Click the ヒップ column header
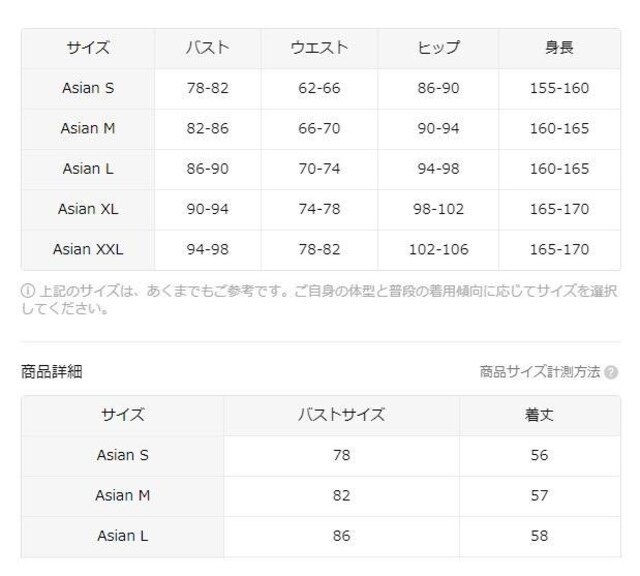The width and height of the screenshot is (640, 576). [x=438, y=49]
